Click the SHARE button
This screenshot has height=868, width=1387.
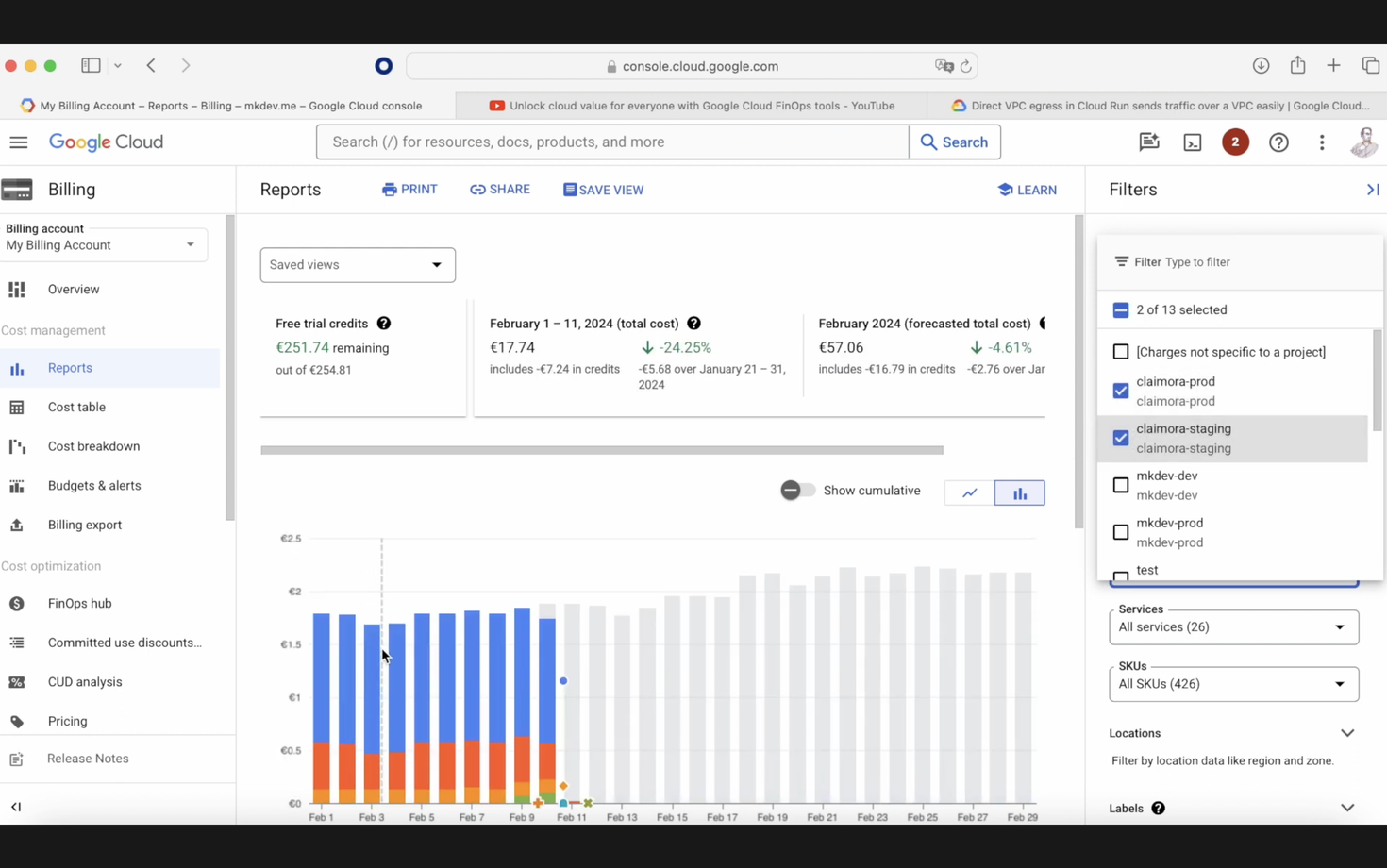pyautogui.click(x=500, y=190)
